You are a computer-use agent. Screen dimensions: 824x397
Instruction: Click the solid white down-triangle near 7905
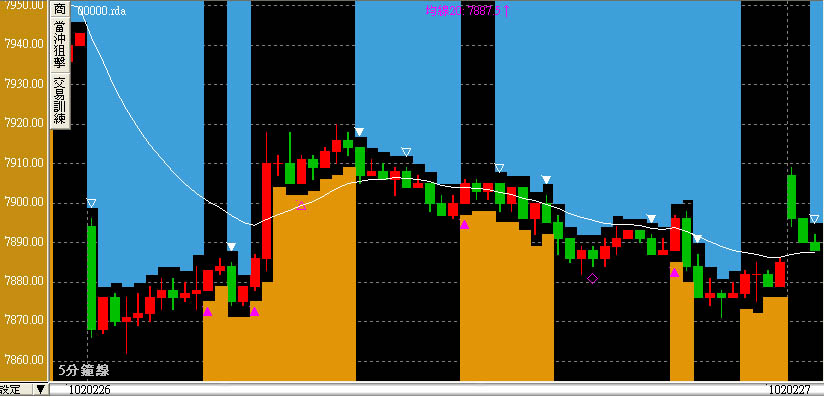(x=547, y=180)
